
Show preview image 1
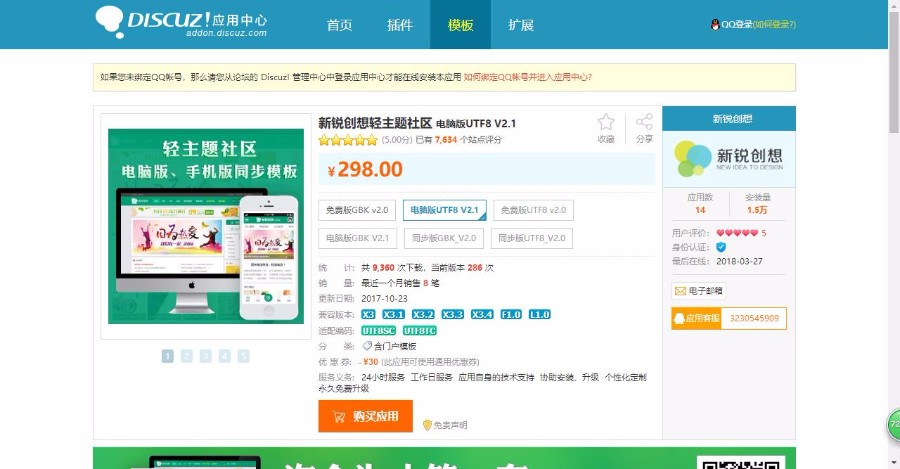[168, 356]
